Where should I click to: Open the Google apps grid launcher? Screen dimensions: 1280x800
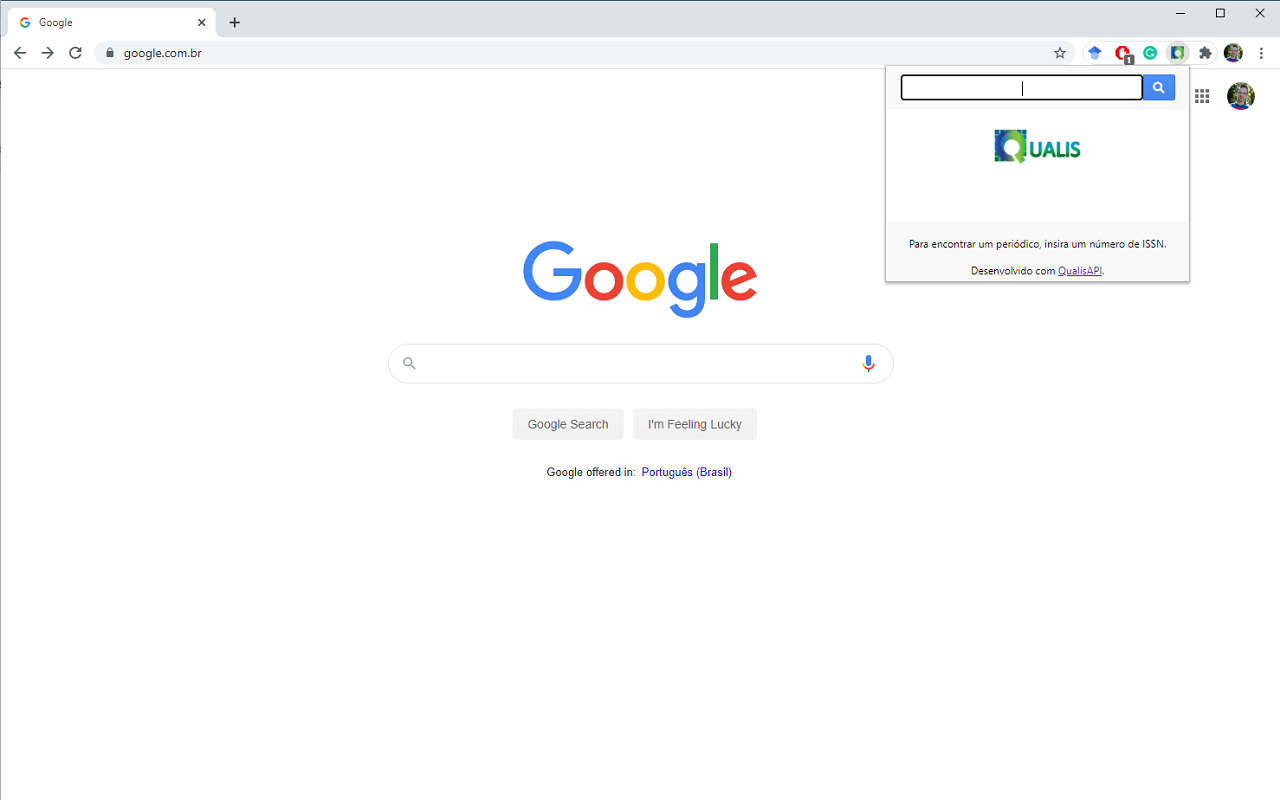pyautogui.click(x=1201, y=96)
